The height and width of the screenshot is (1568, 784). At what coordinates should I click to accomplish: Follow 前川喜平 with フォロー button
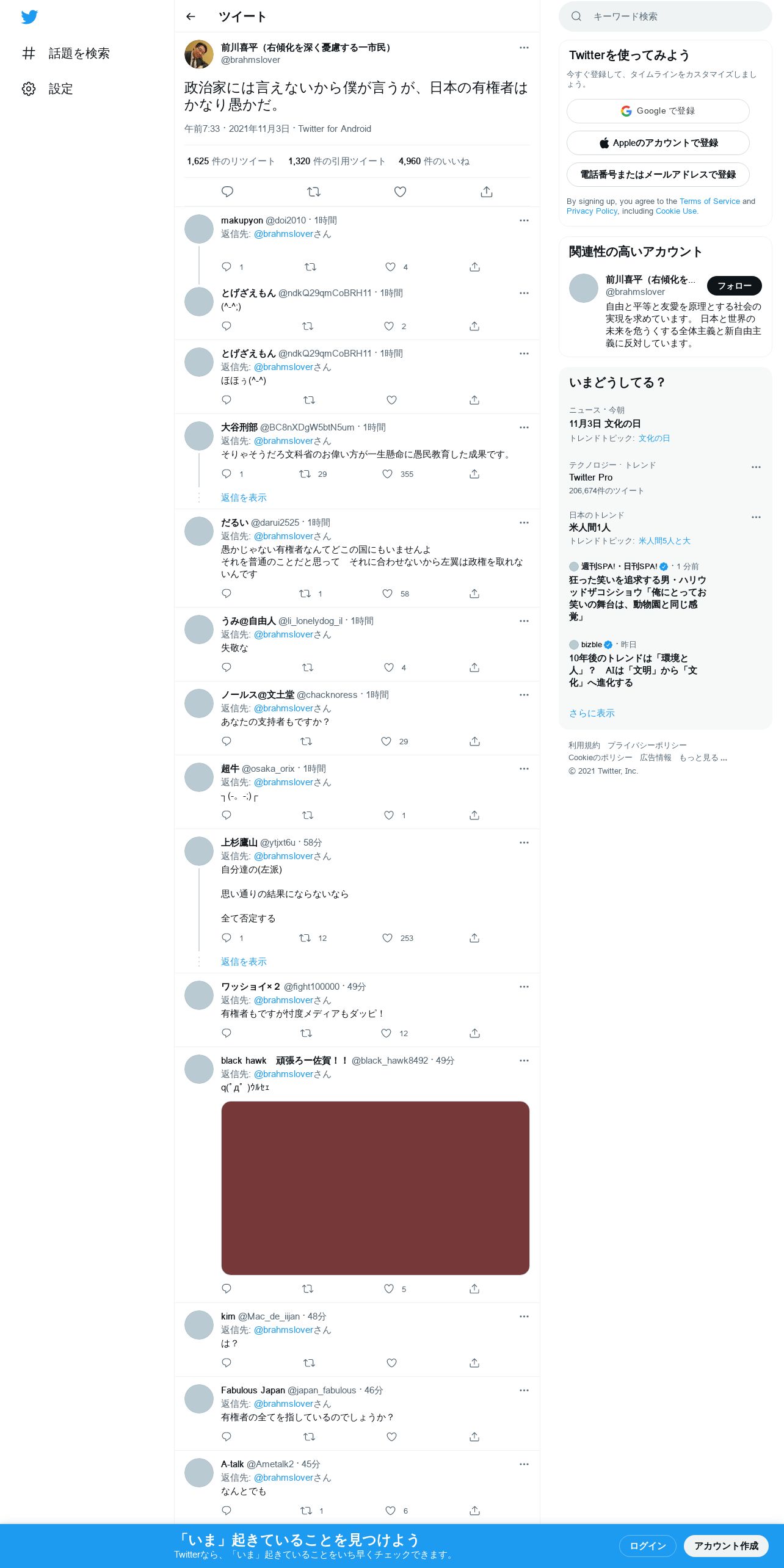[734, 286]
